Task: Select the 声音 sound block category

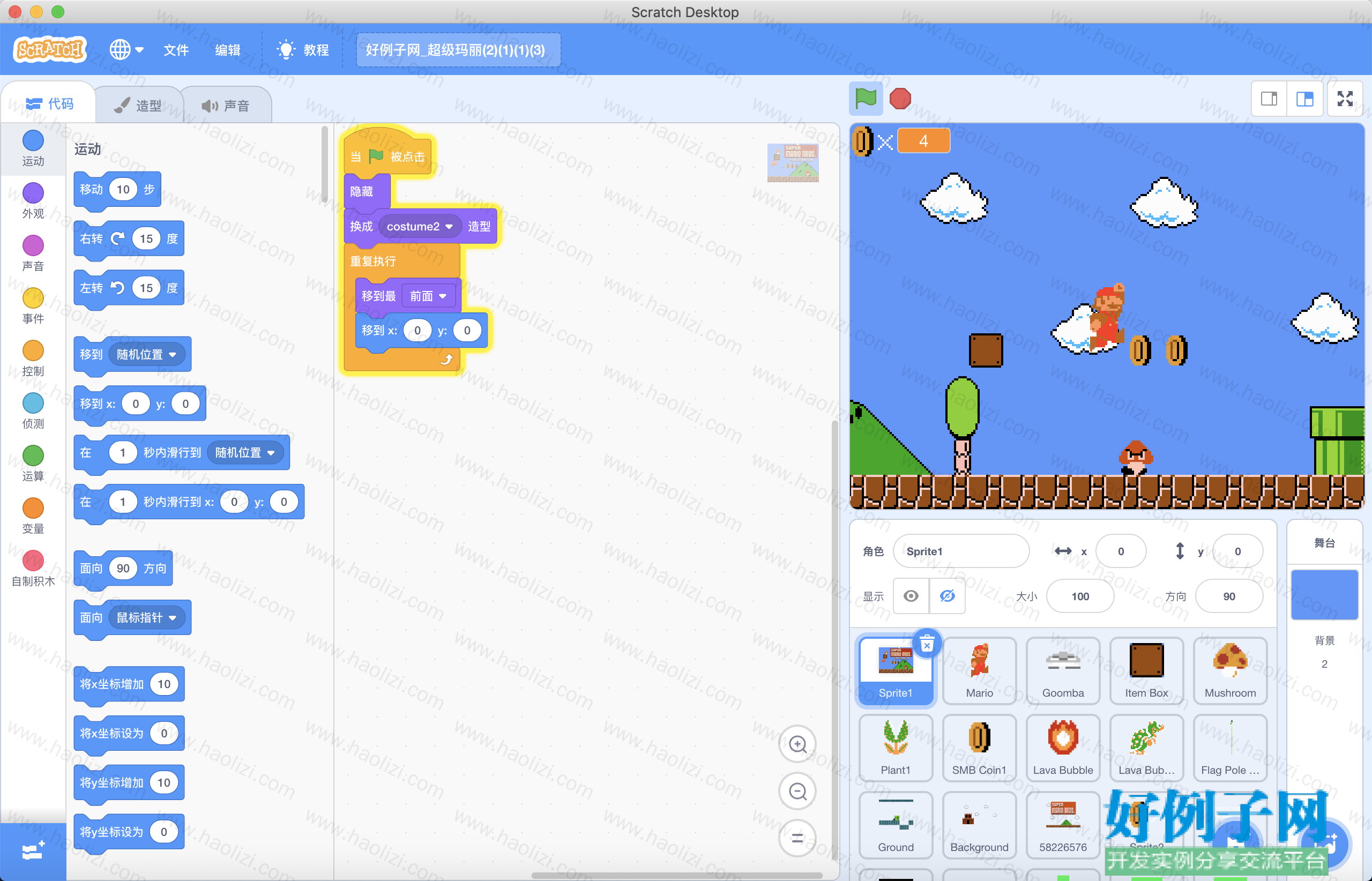Action: point(33,253)
